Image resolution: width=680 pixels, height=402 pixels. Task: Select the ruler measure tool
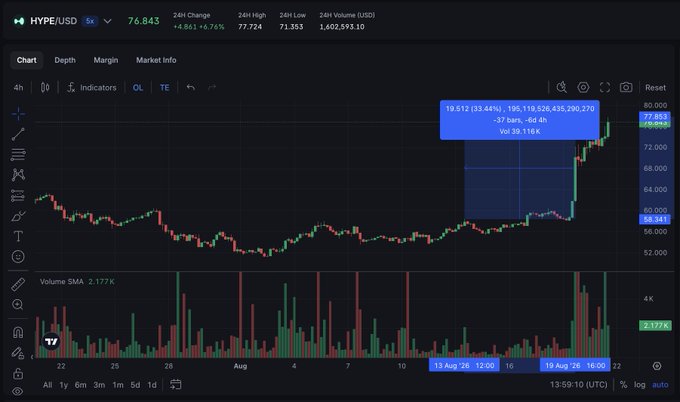(18, 284)
